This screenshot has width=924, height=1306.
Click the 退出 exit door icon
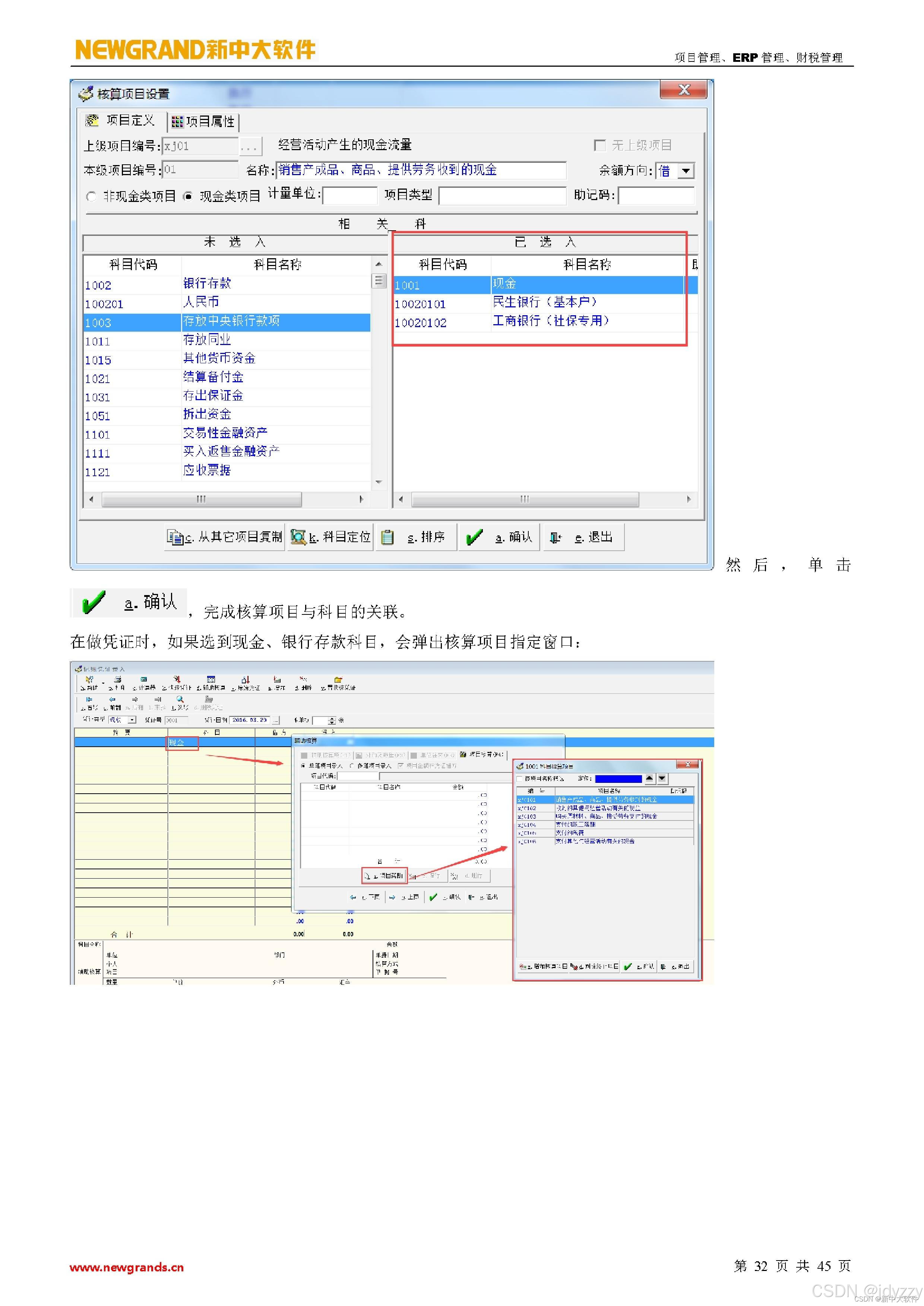coord(555,537)
